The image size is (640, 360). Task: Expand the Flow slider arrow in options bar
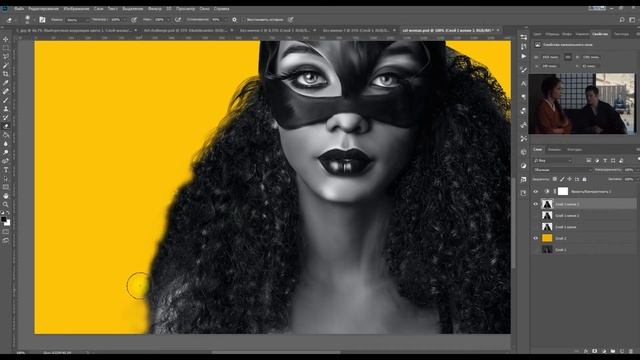168,20
